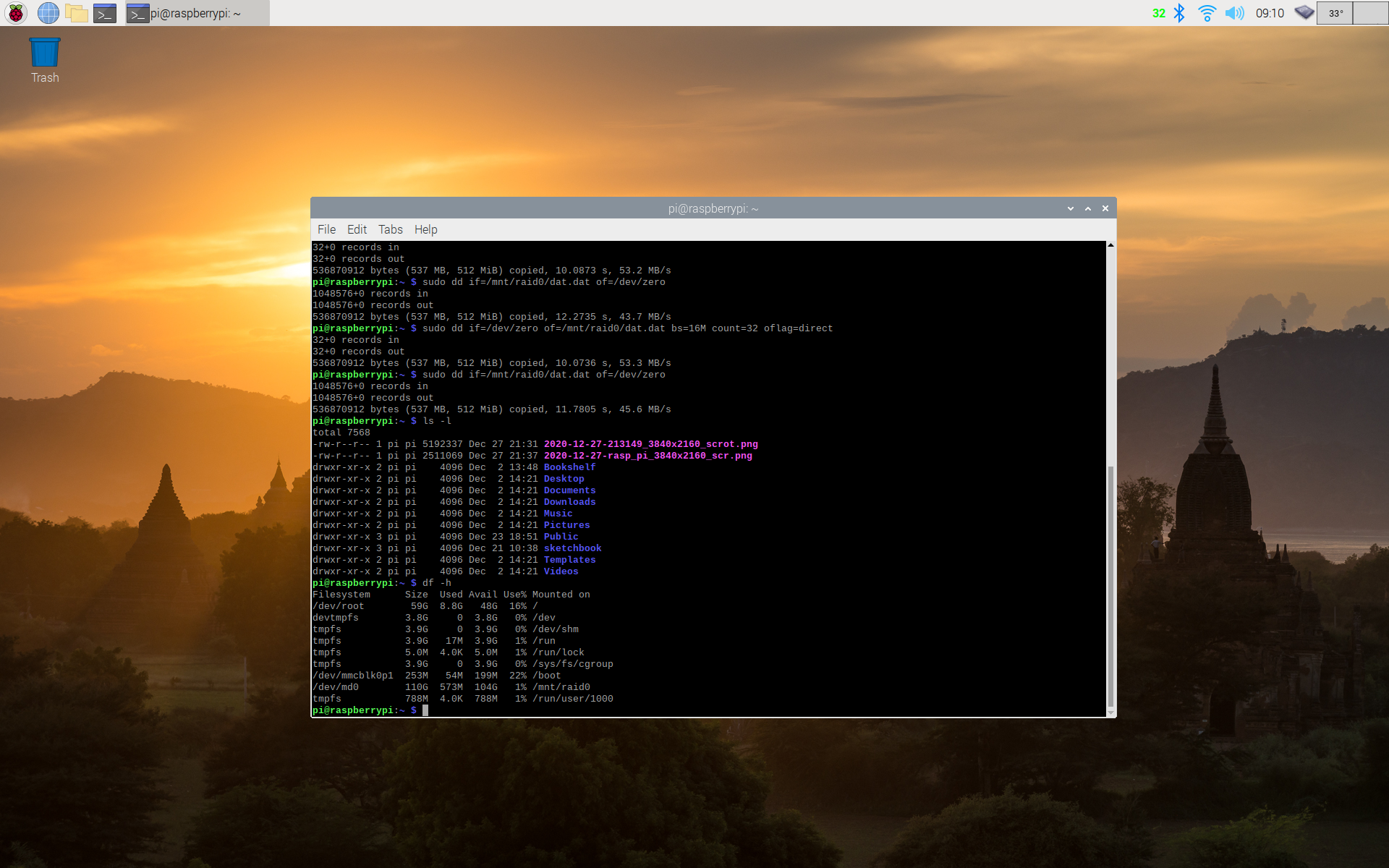Click the /dev/mmcblk0p1 filesystem entry
The width and height of the screenshot is (1389, 868).
point(353,676)
